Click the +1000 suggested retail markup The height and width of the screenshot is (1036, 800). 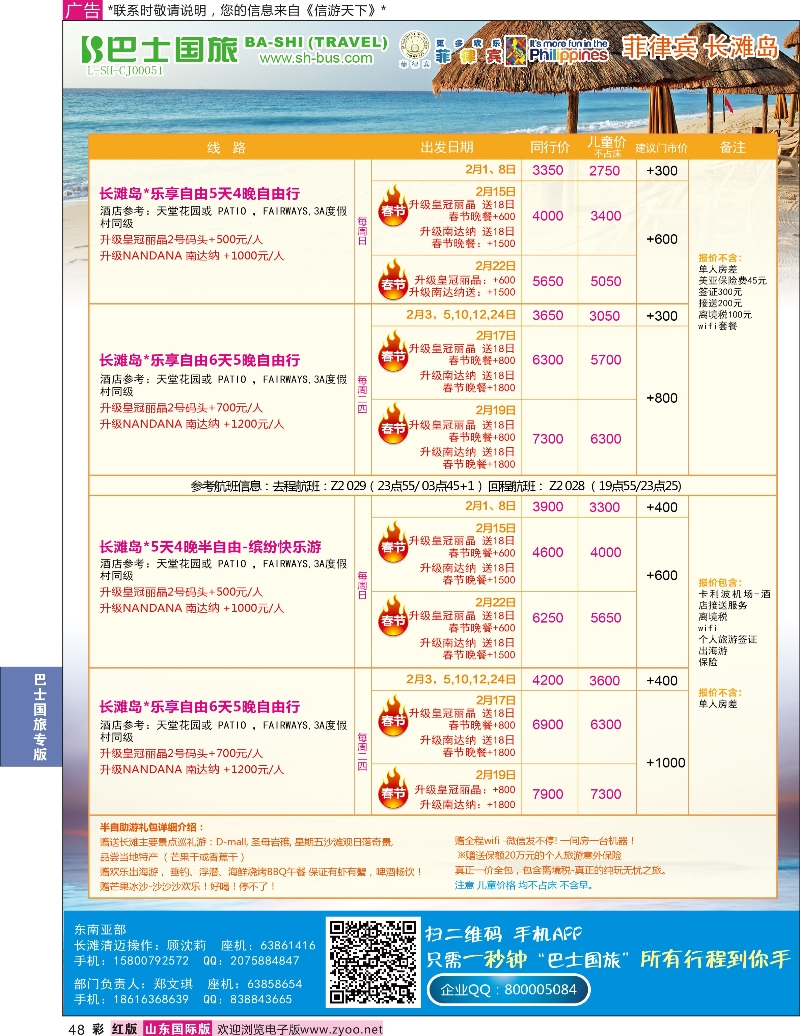[665, 762]
